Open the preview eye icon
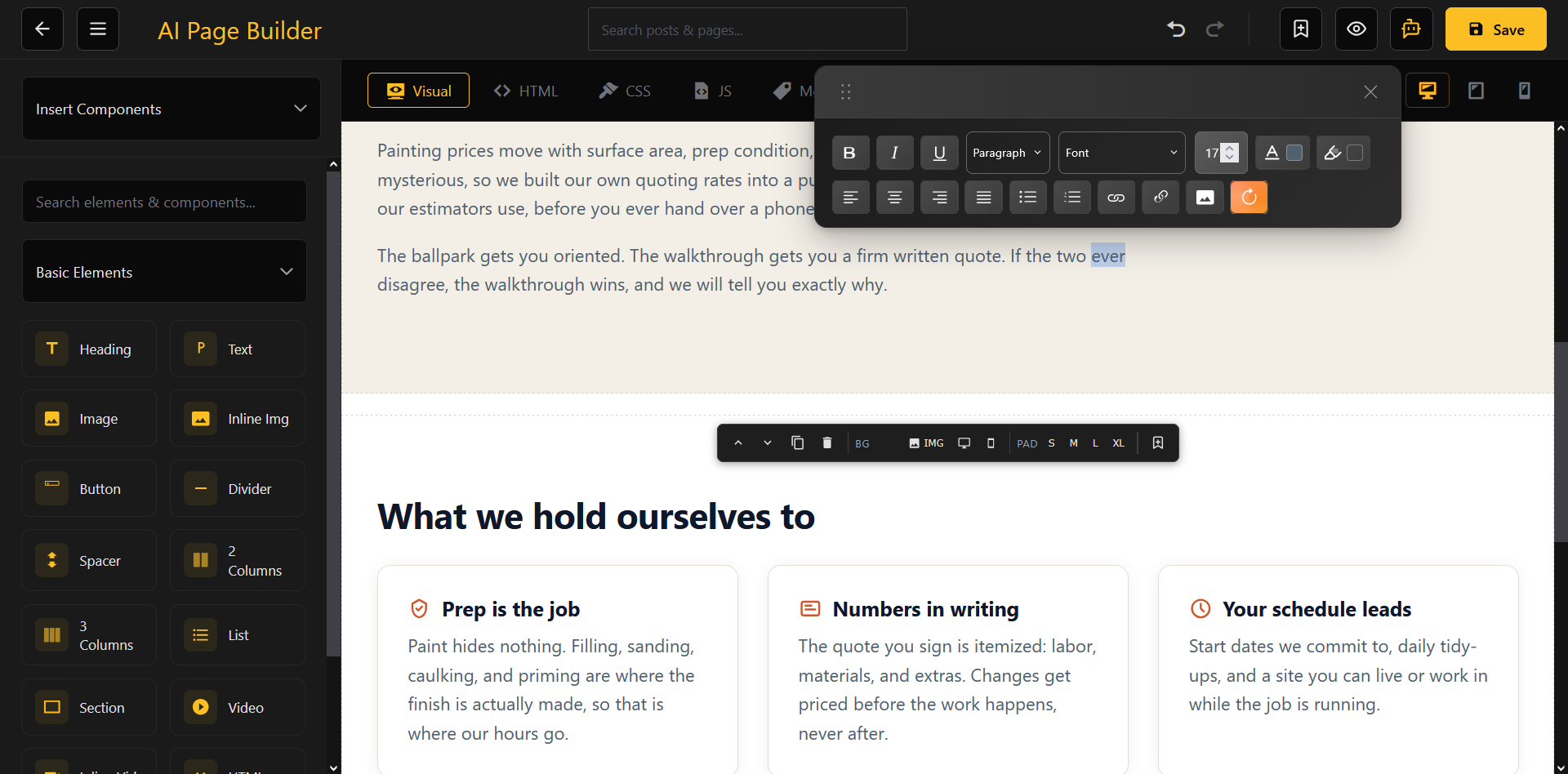The width and height of the screenshot is (1568, 774). (x=1356, y=29)
